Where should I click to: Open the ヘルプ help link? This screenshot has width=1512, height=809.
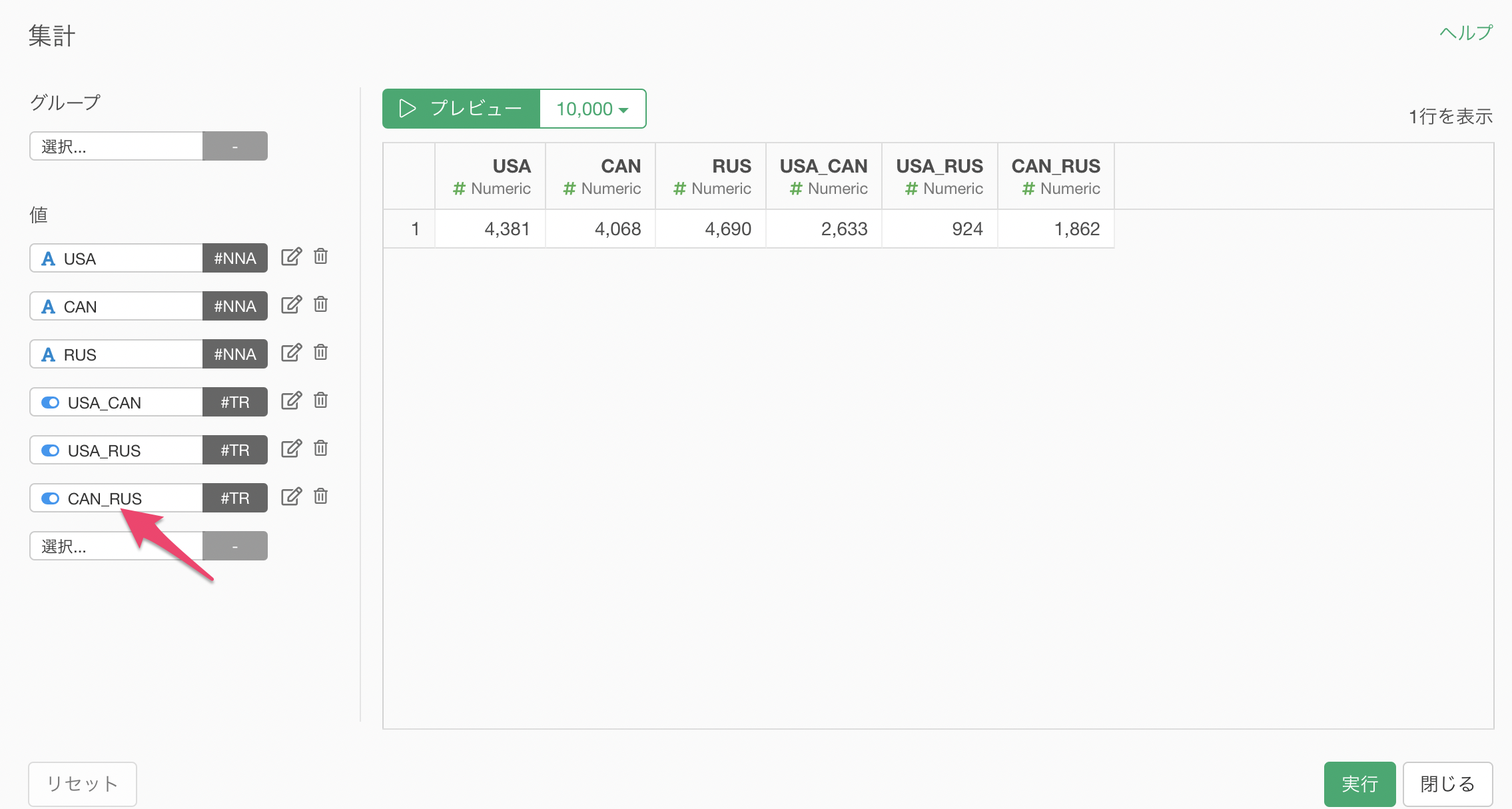[x=1466, y=33]
